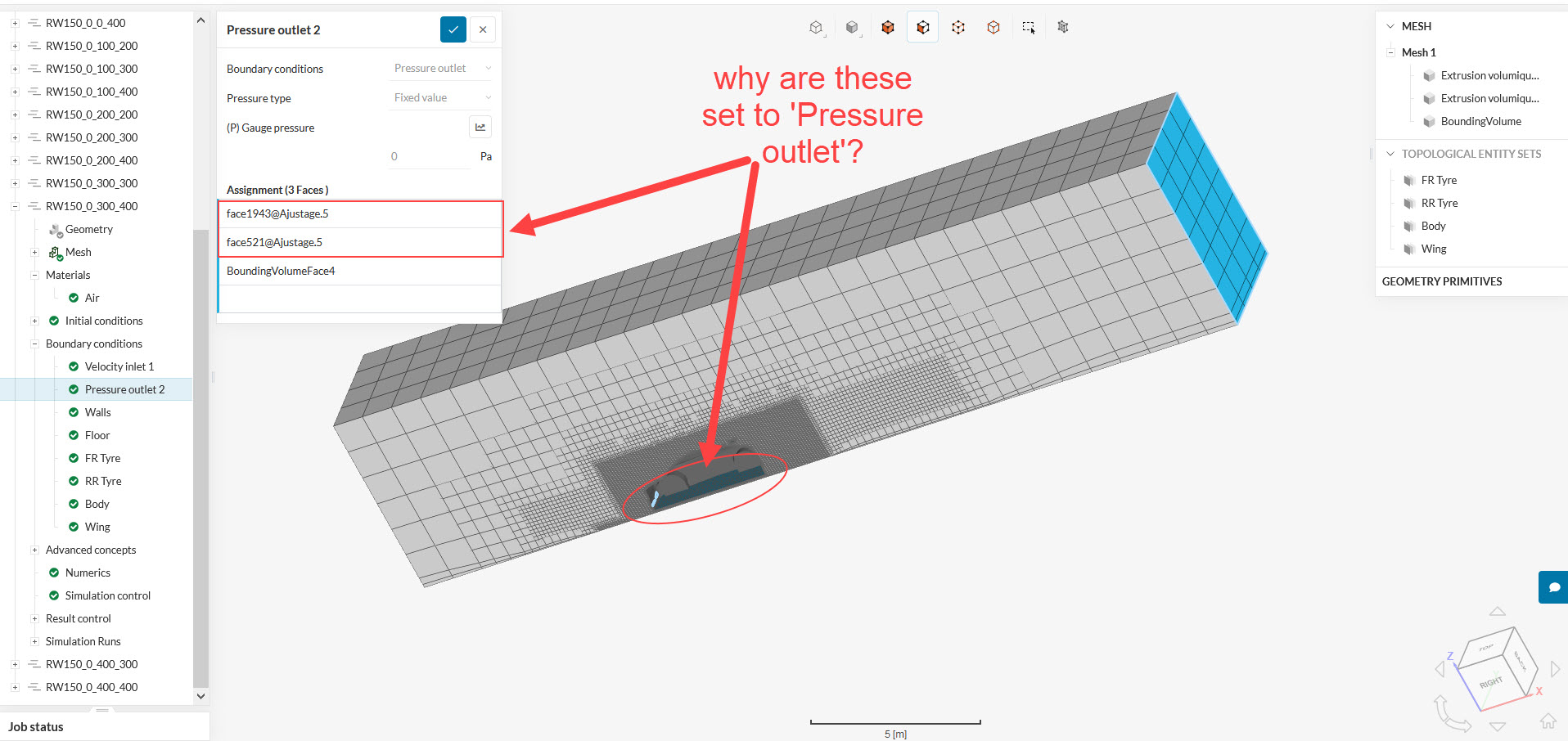Select face1943@Ajustage.5 in assignment list
The image size is (1568, 741).
click(360, 214)
